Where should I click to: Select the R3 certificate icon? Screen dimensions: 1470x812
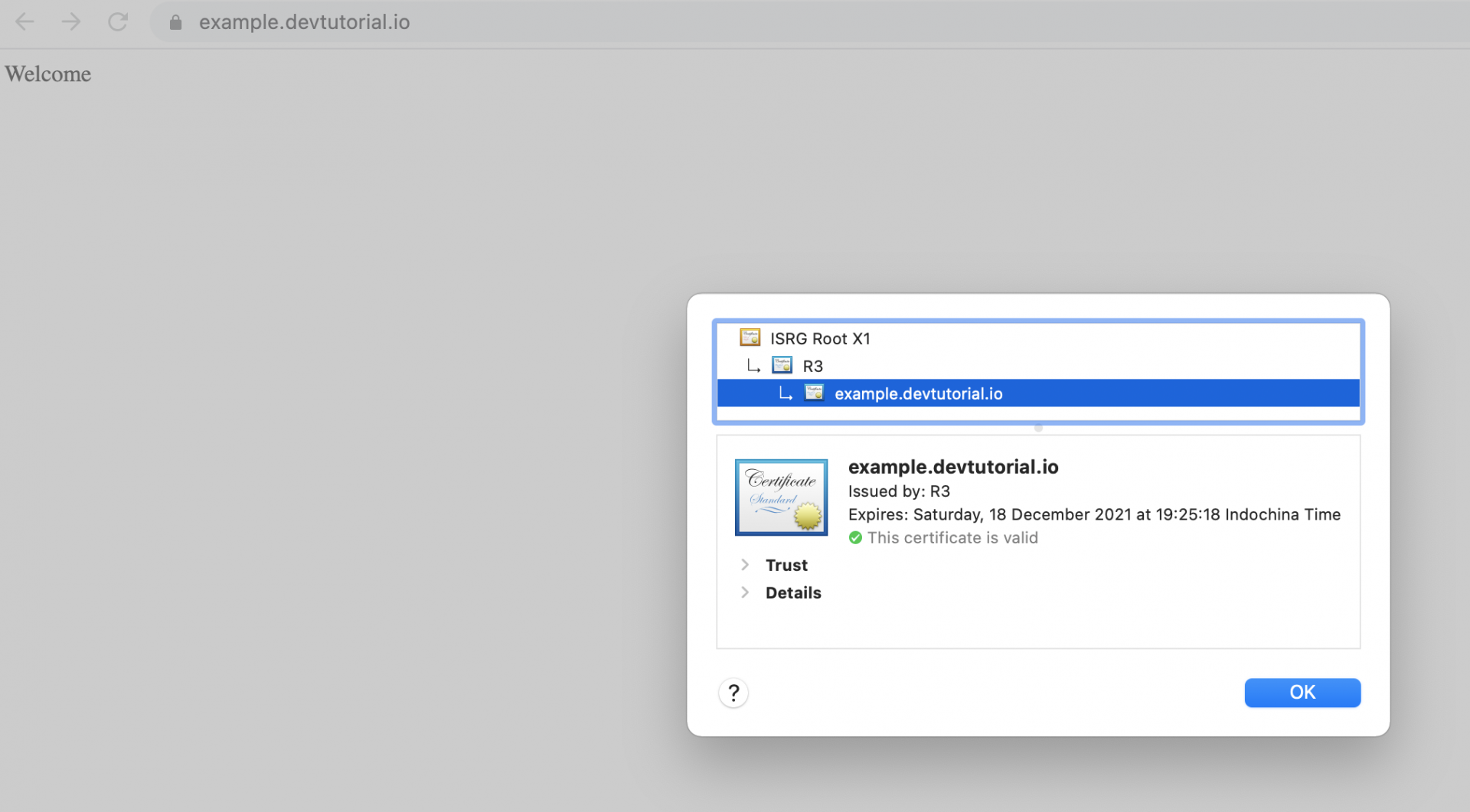point(782,365)
